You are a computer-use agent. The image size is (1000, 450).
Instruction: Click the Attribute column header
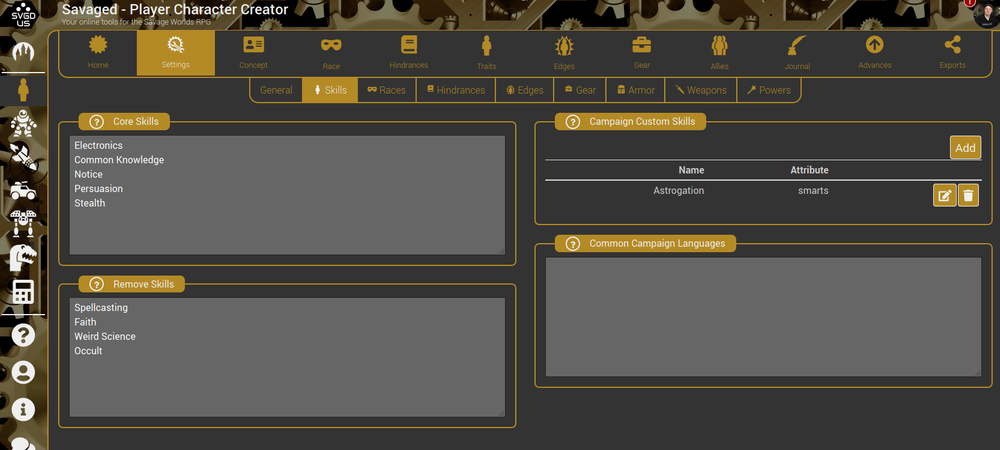[x=809, y=170]
